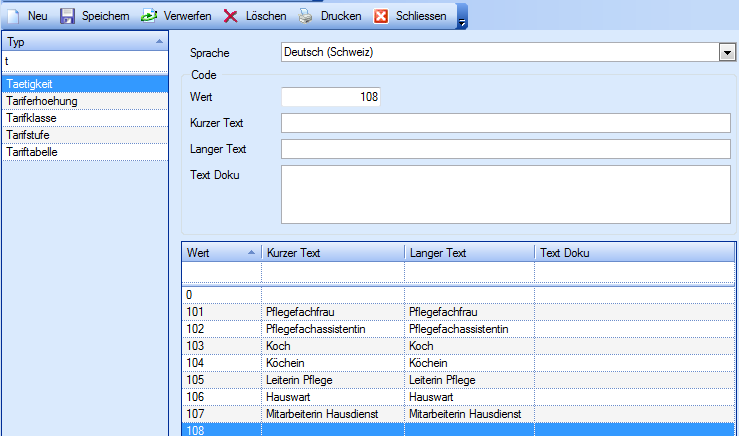Select the Wert input showing 108
Viewport: 739px width, 436px height.
[331, 97]
